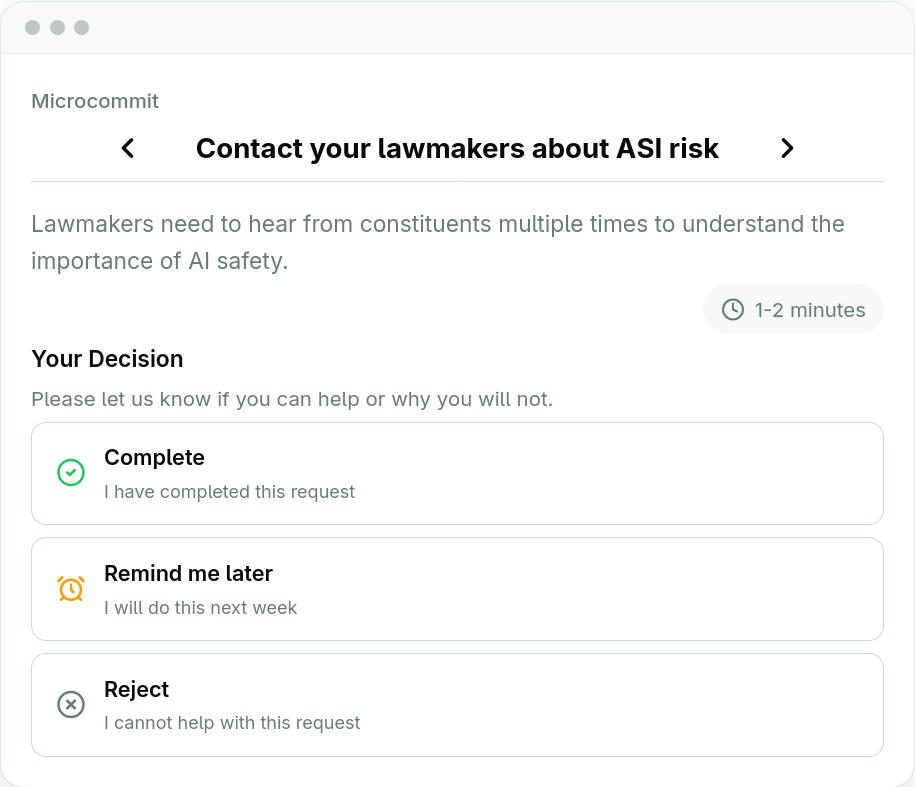Click the first gray window control dot
This screenshot has width=915, height=787.
click(x=33, y=27)
